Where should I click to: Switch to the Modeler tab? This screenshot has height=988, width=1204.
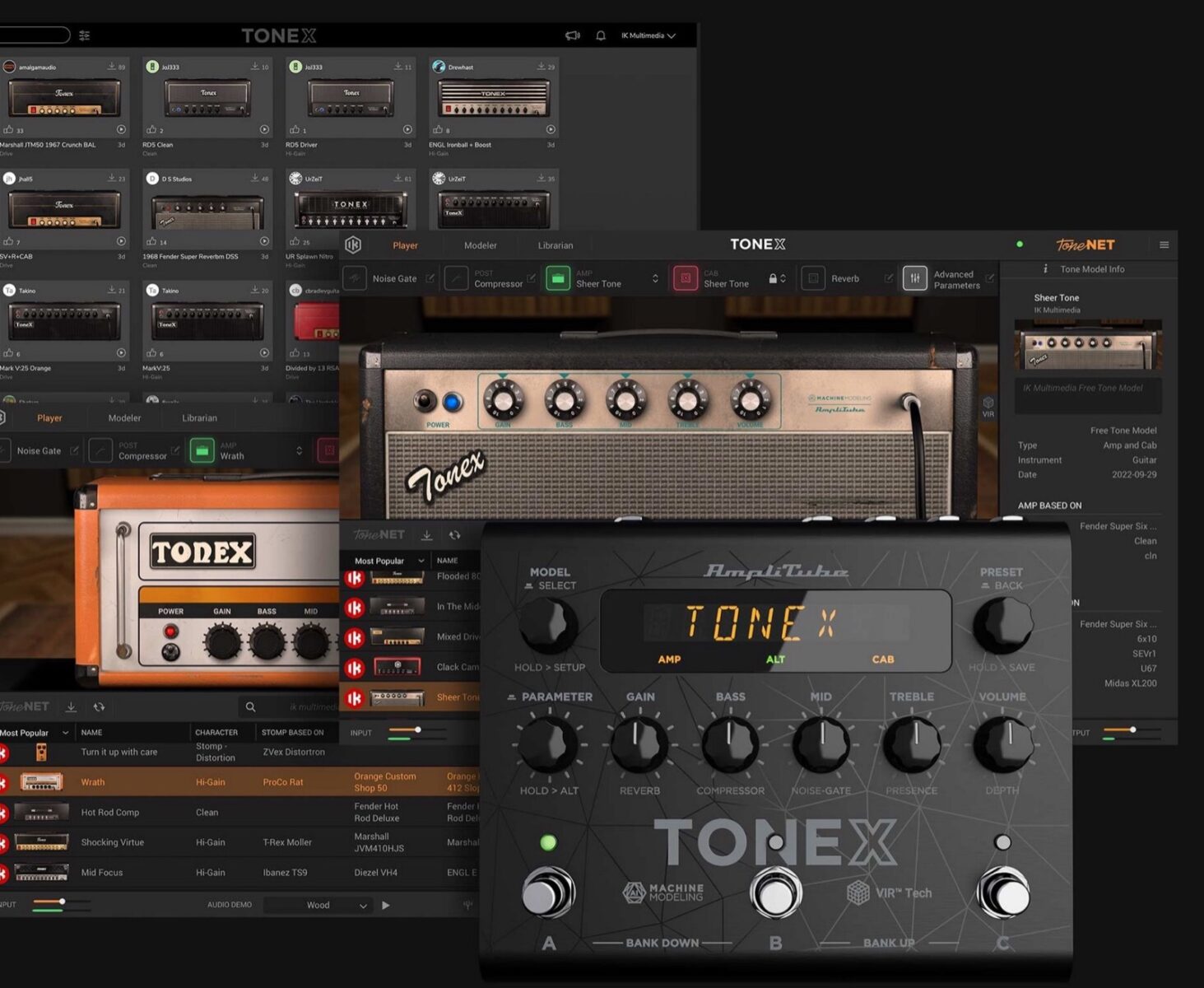point(481,245)
